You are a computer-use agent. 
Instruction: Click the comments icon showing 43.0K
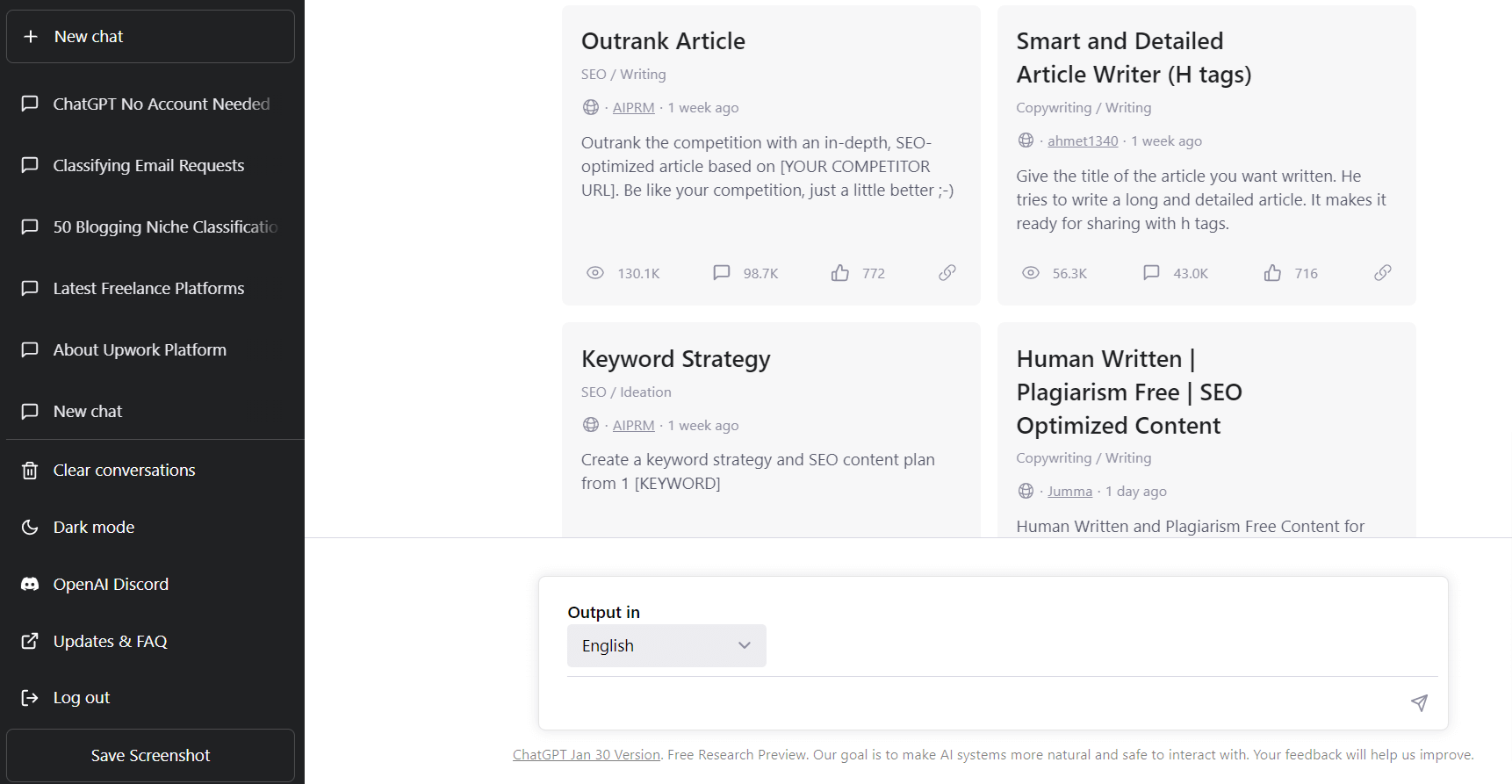pos(1151,273)
